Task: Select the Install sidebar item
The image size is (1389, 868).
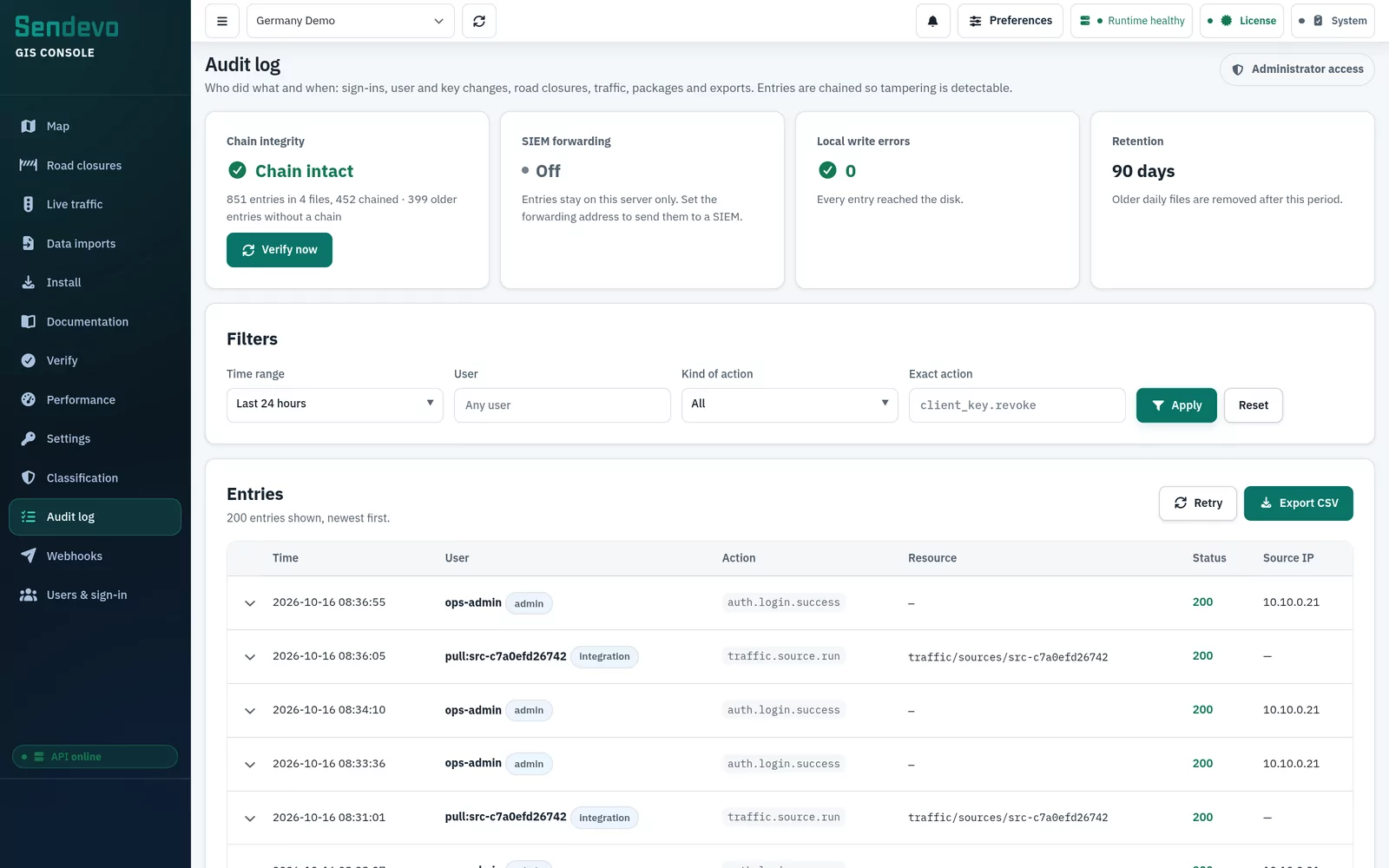Action: pos(95,282)
